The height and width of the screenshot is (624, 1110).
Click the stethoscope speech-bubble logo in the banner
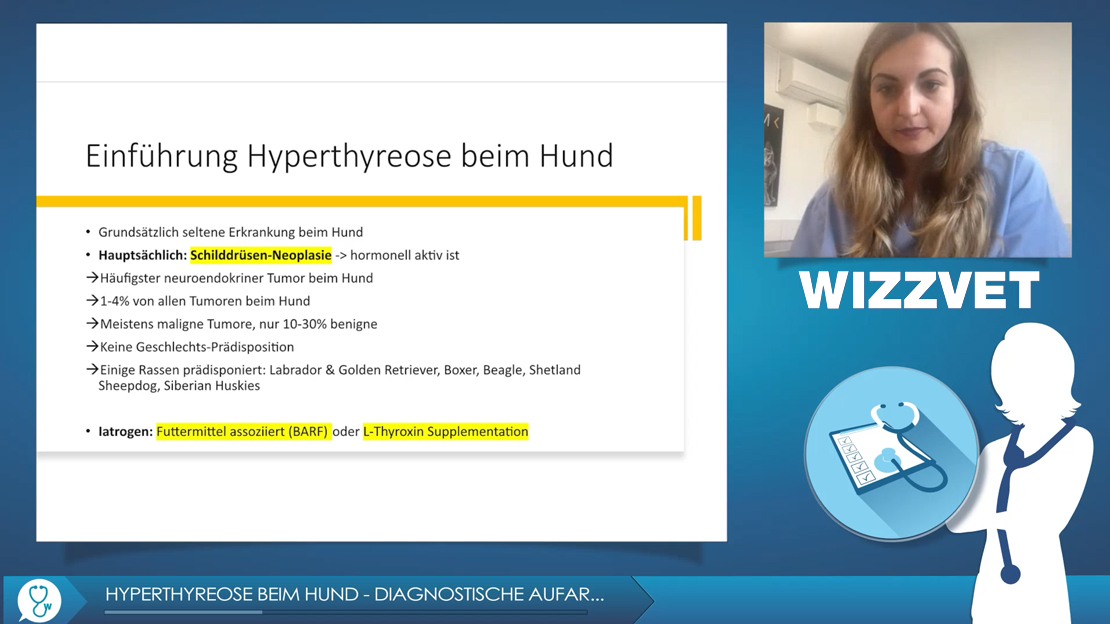tap(39, 600)
